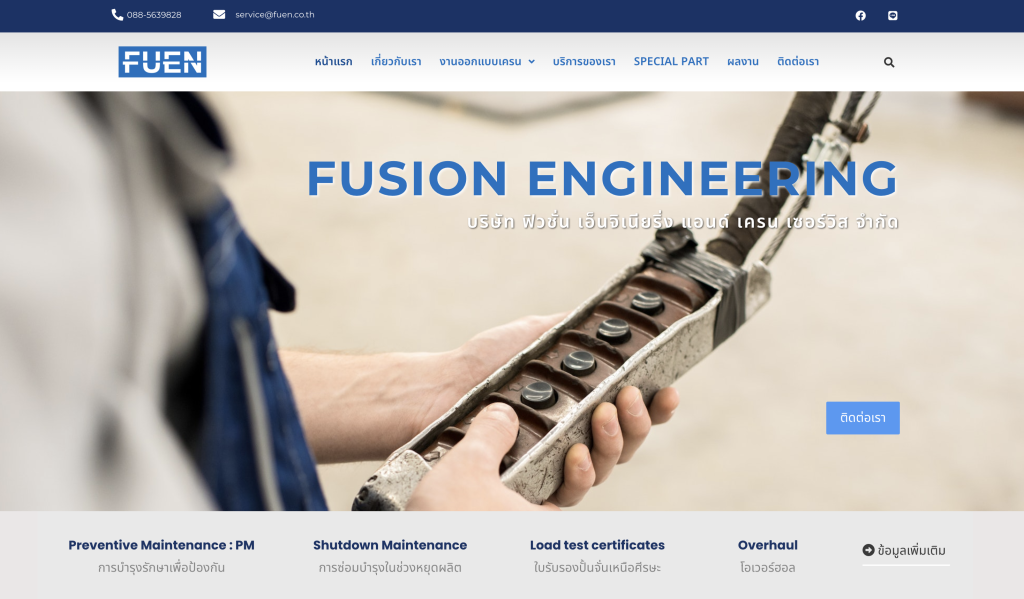Screen dimensions: 1024x599
Task: Open the LINE social icon
Action: pos(893,15)
